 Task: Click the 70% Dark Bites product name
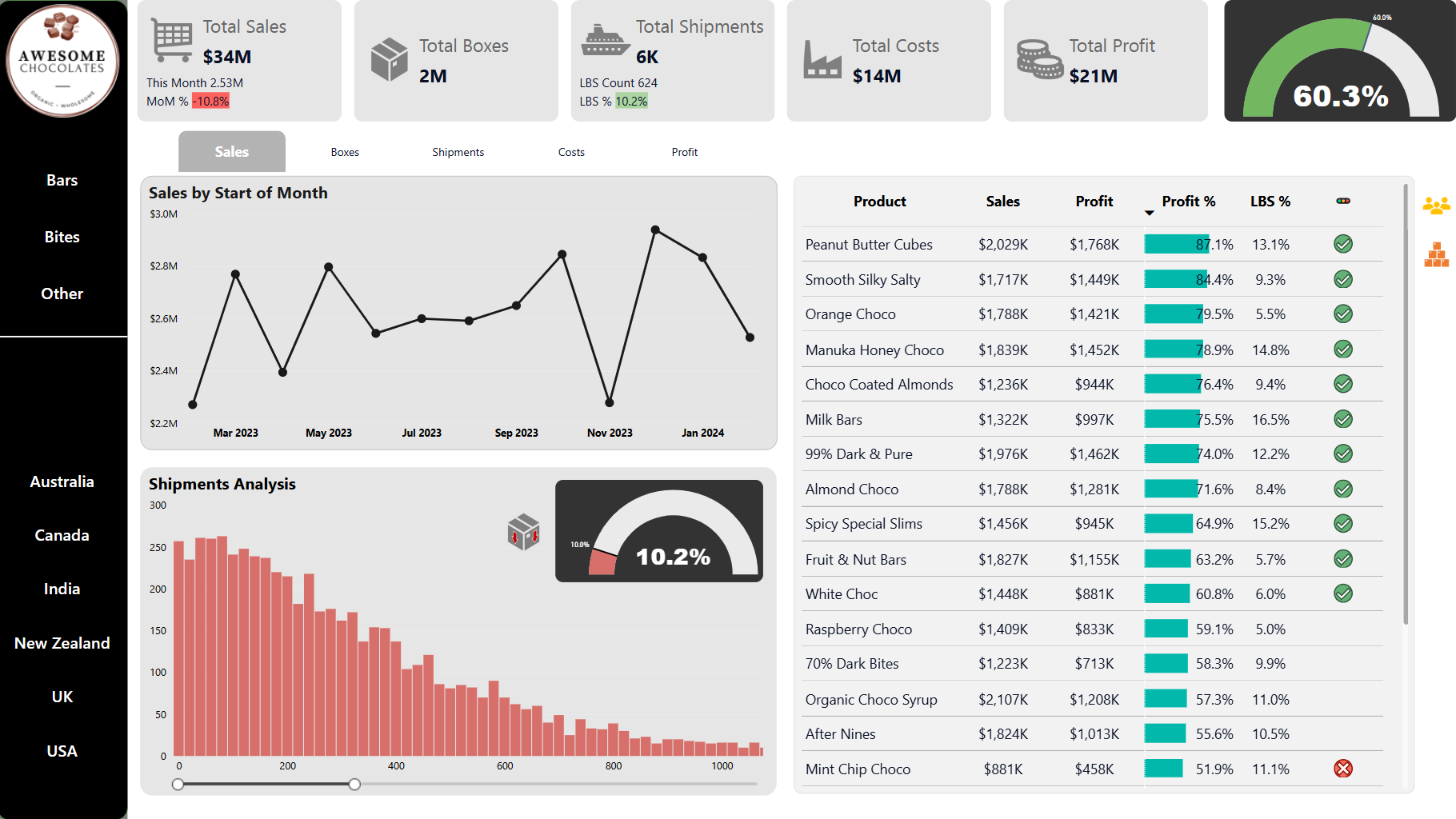[x=852, y=664]
